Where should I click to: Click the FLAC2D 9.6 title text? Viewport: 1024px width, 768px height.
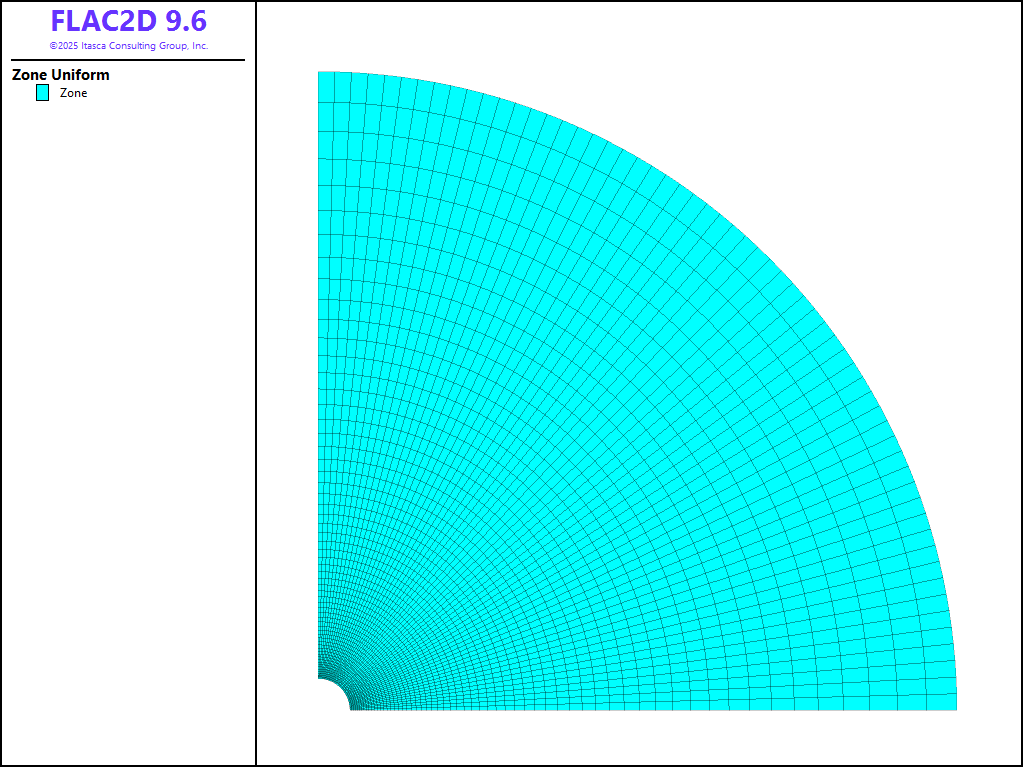point(128,22)
